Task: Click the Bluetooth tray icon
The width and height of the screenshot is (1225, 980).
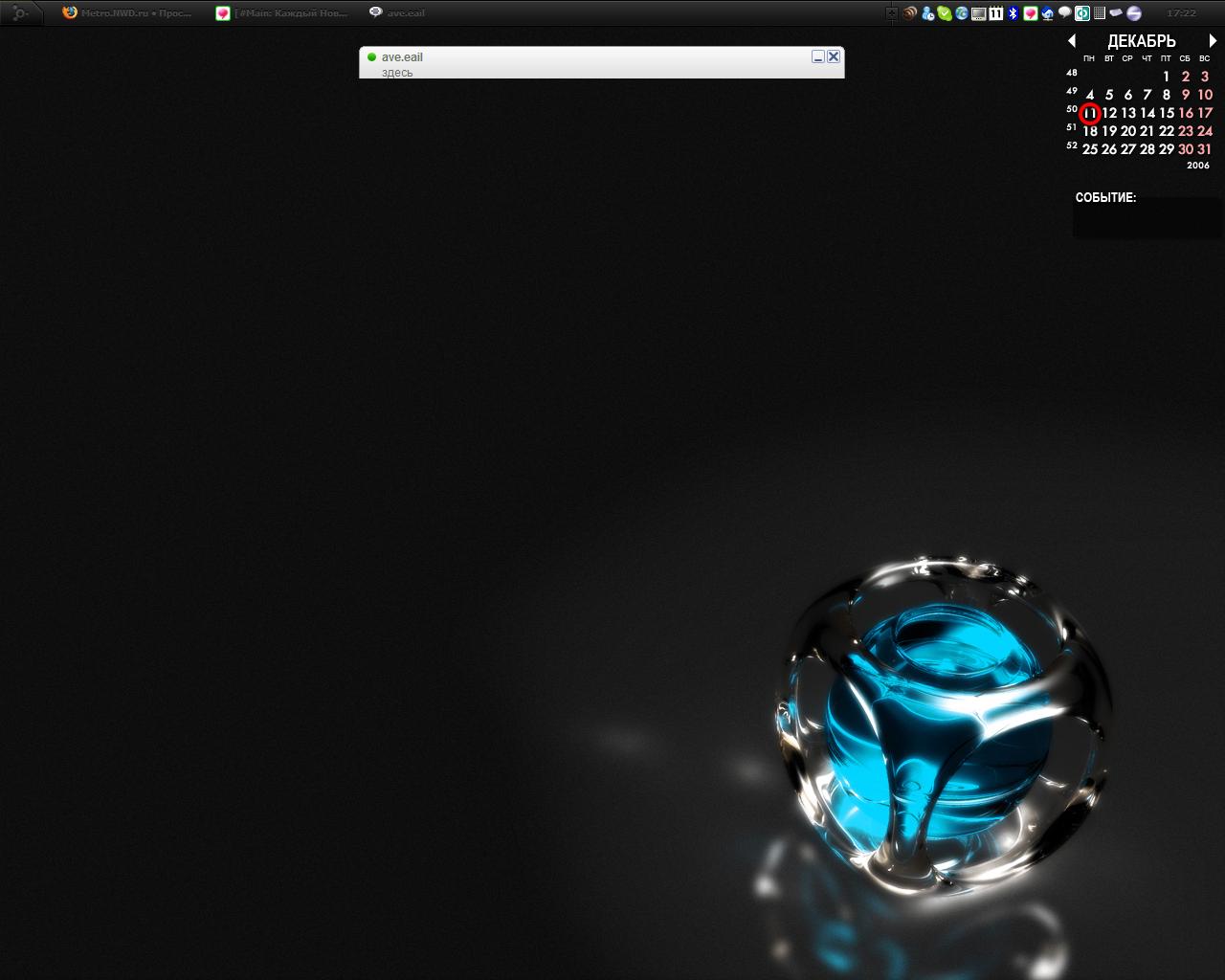Action: tap(1013, 13)
